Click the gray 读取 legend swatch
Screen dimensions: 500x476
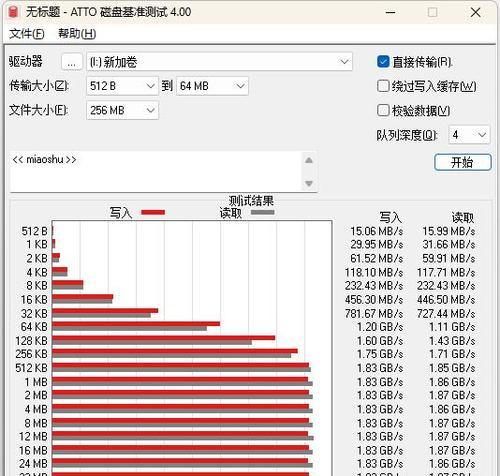[x=263, y=212]
